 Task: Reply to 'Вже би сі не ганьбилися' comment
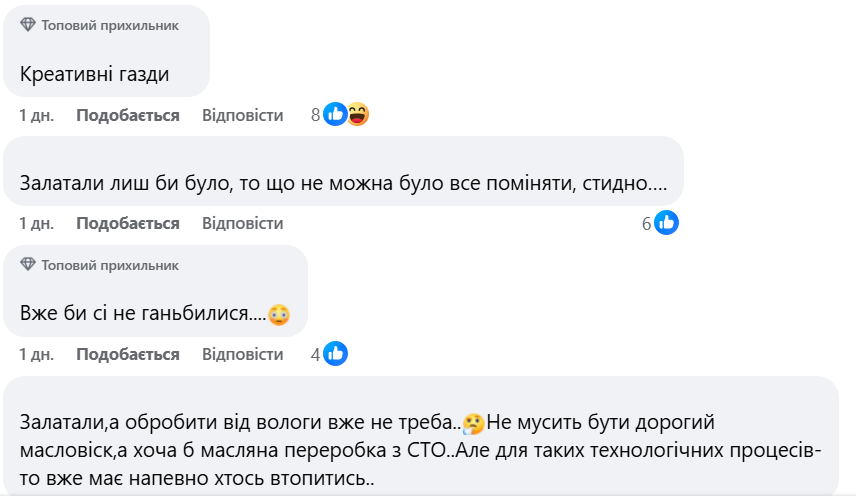(x=242, y=354)
